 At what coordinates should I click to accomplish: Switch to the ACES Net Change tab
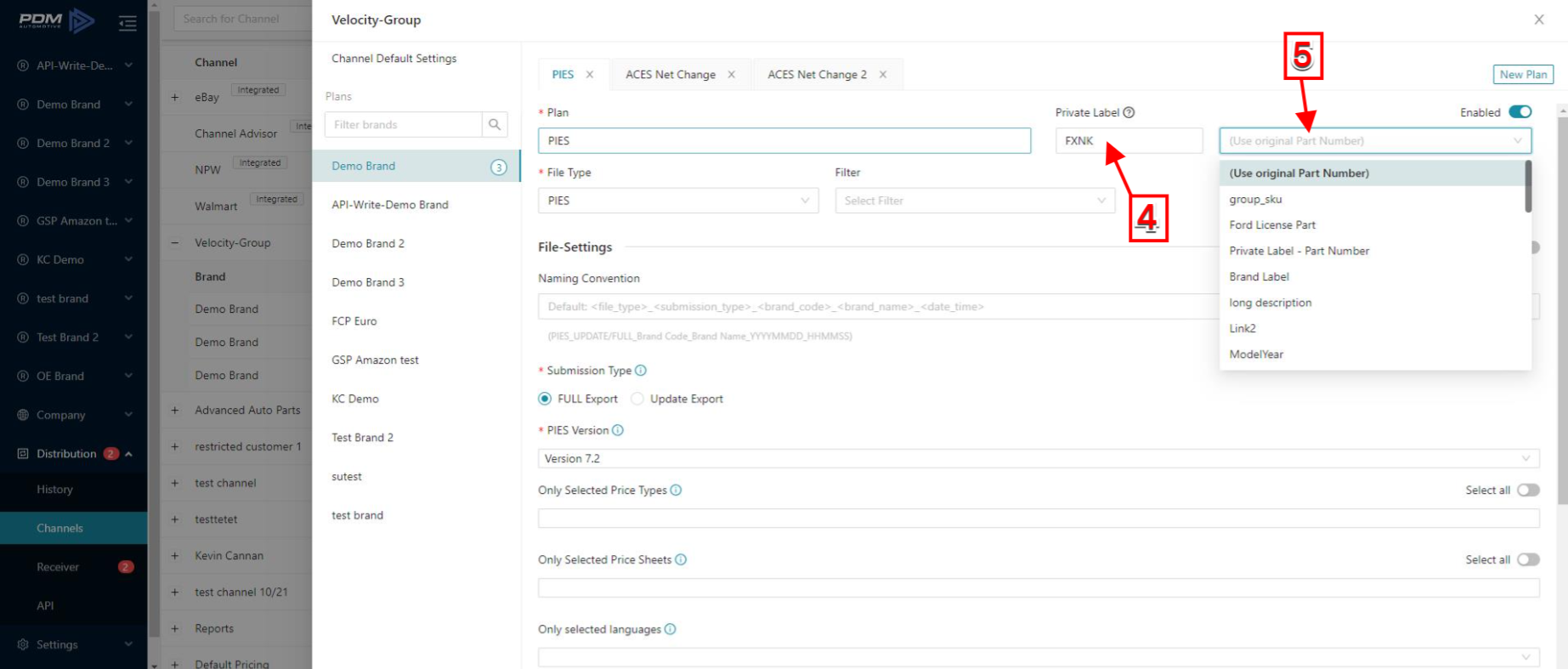pyautogui.click(x=671, y=75)
